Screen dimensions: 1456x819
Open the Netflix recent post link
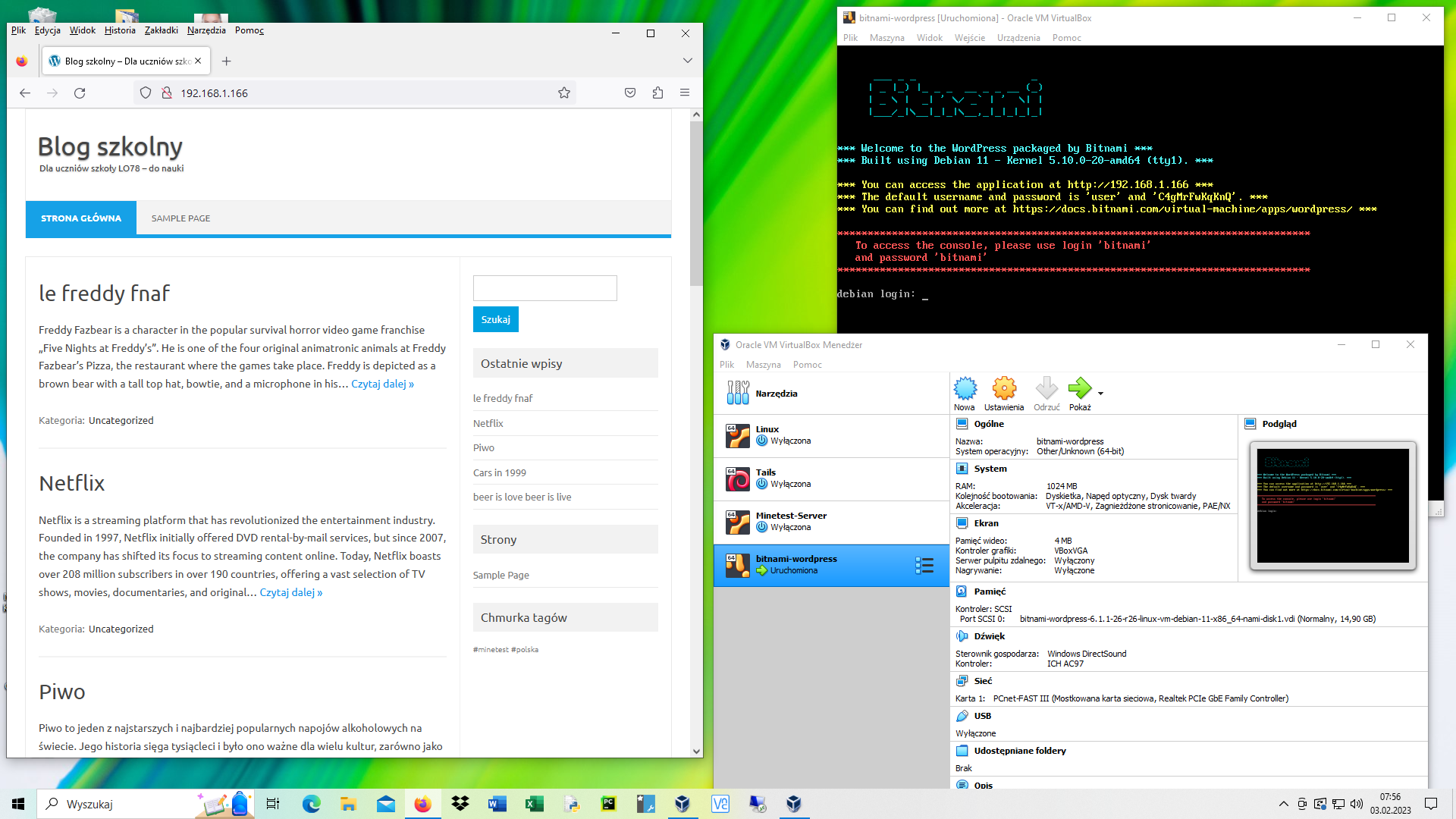488,423
